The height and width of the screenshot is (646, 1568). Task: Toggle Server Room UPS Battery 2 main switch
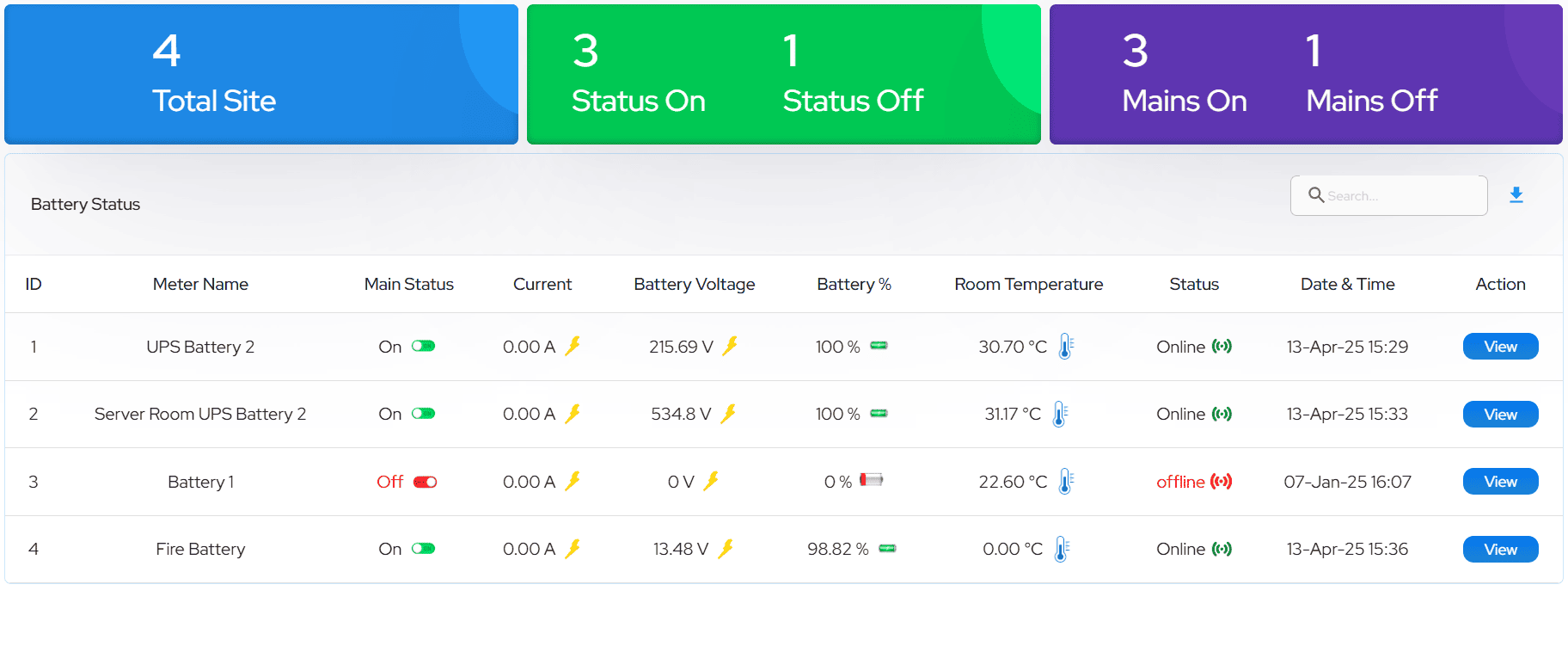click(x=424, y=414)
